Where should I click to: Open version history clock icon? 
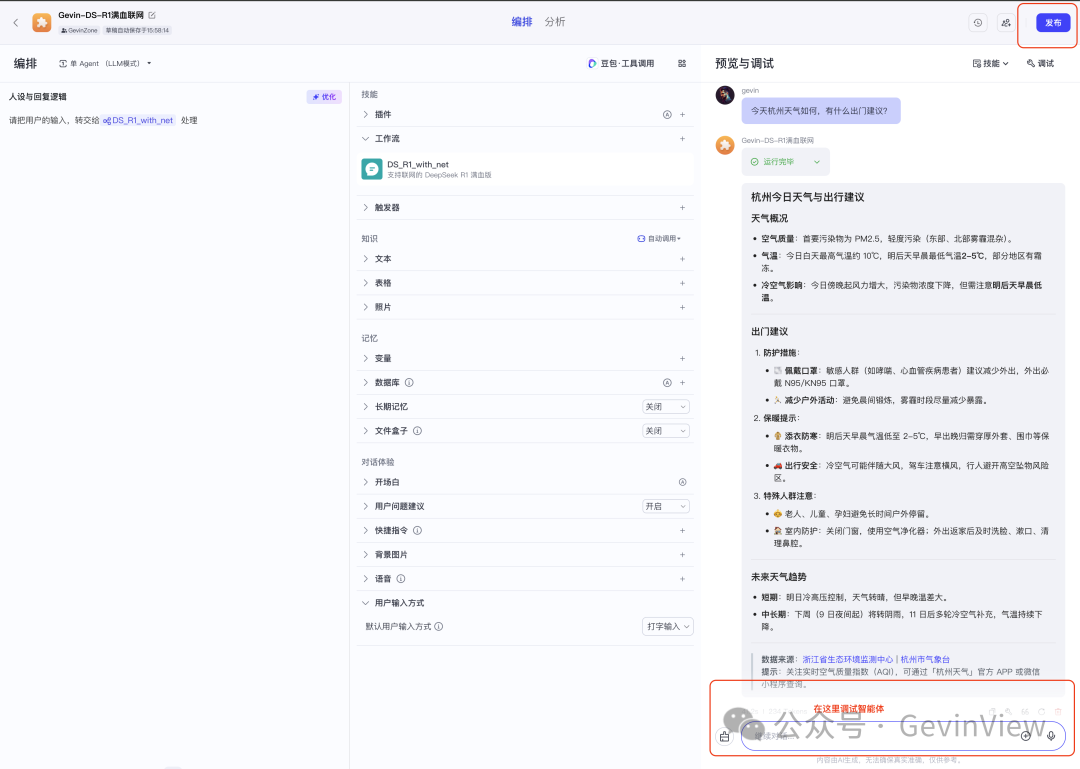pyautogui.click(x=977, y=23)
